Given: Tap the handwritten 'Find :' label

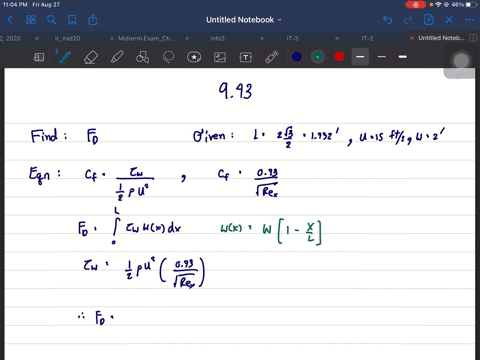Looking at the screenshot, I should [49, 136].
